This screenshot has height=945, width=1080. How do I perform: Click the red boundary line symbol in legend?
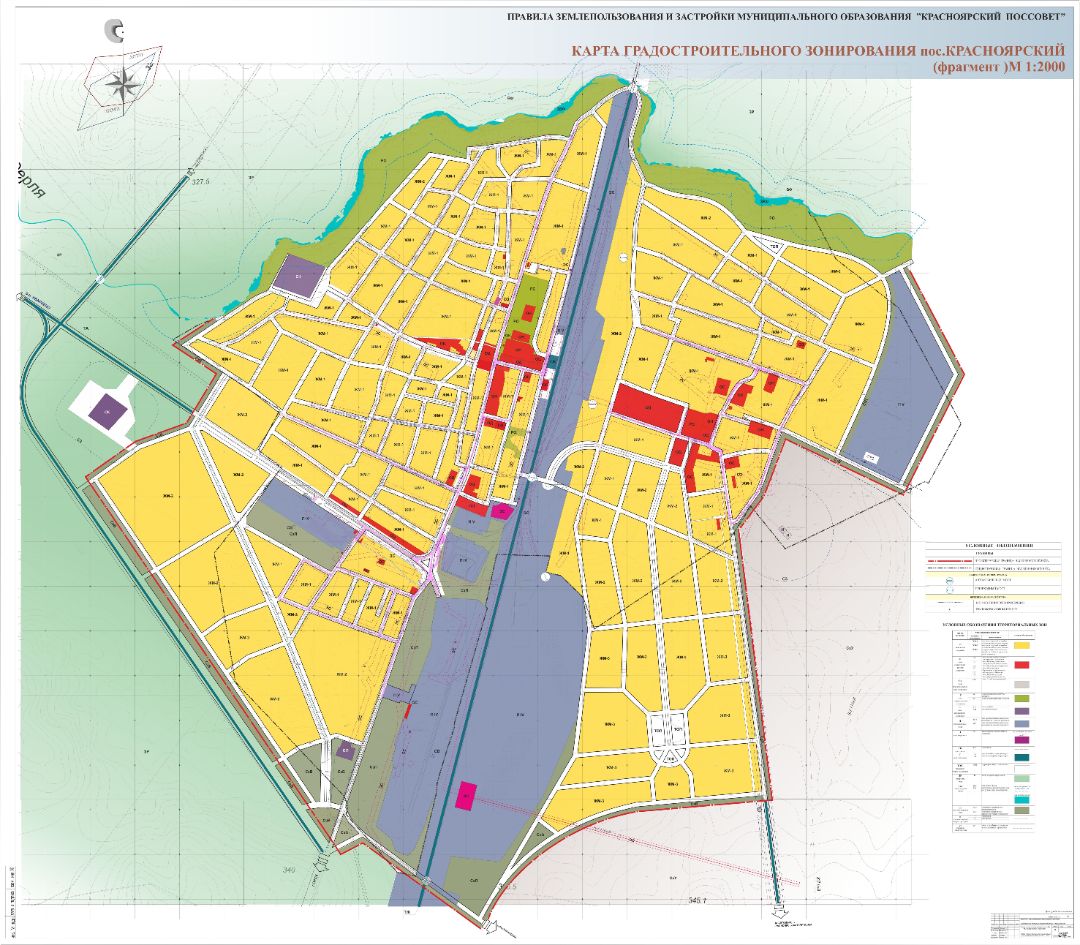click(x=949, y=561)
